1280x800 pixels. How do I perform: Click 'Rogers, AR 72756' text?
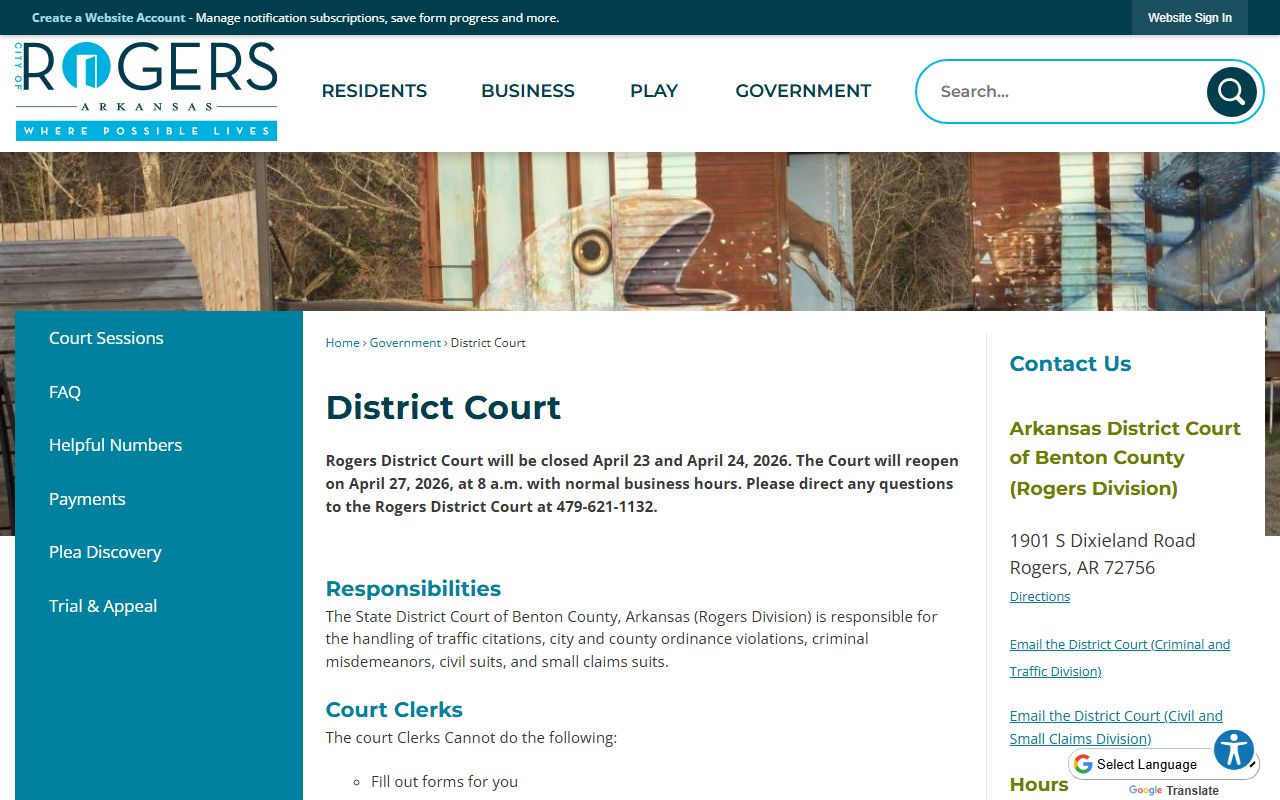(x=1082, y=567)
